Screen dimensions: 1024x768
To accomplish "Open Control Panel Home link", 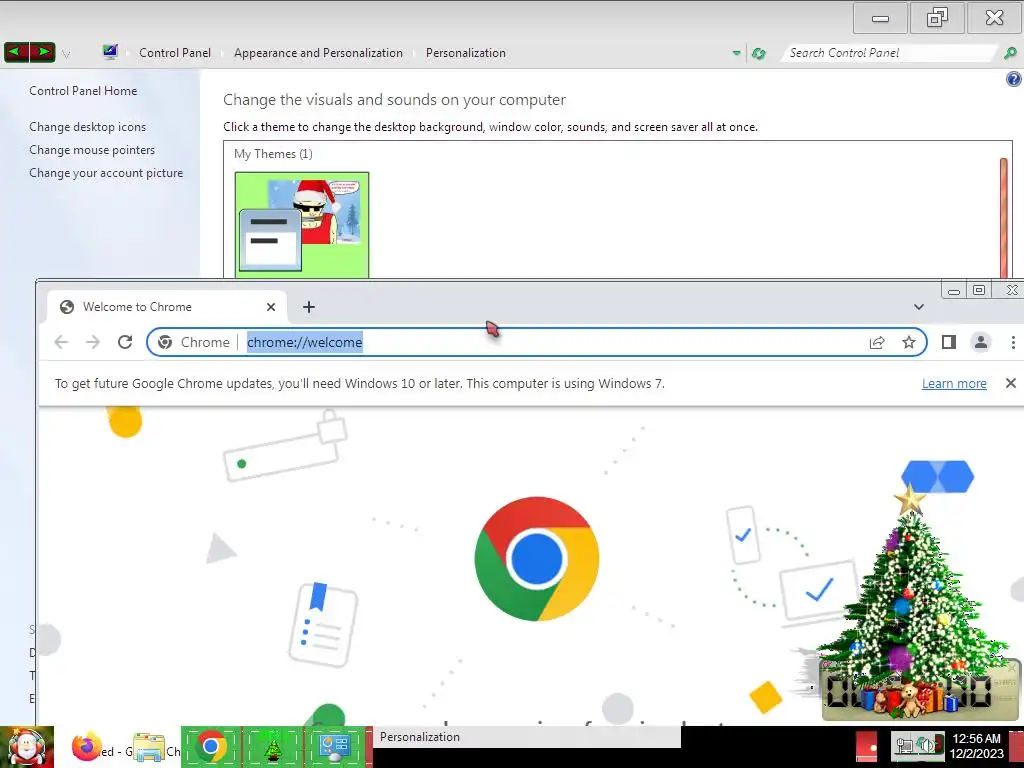I will (x=83, y=91).
